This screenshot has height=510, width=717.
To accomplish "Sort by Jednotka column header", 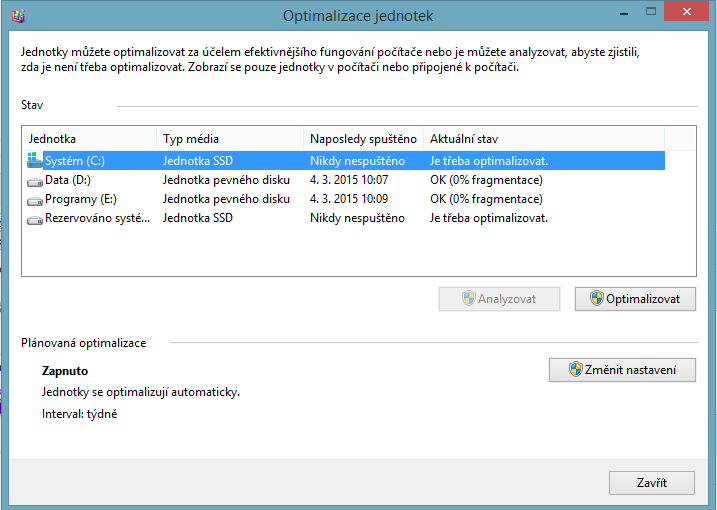I will 89,139.
